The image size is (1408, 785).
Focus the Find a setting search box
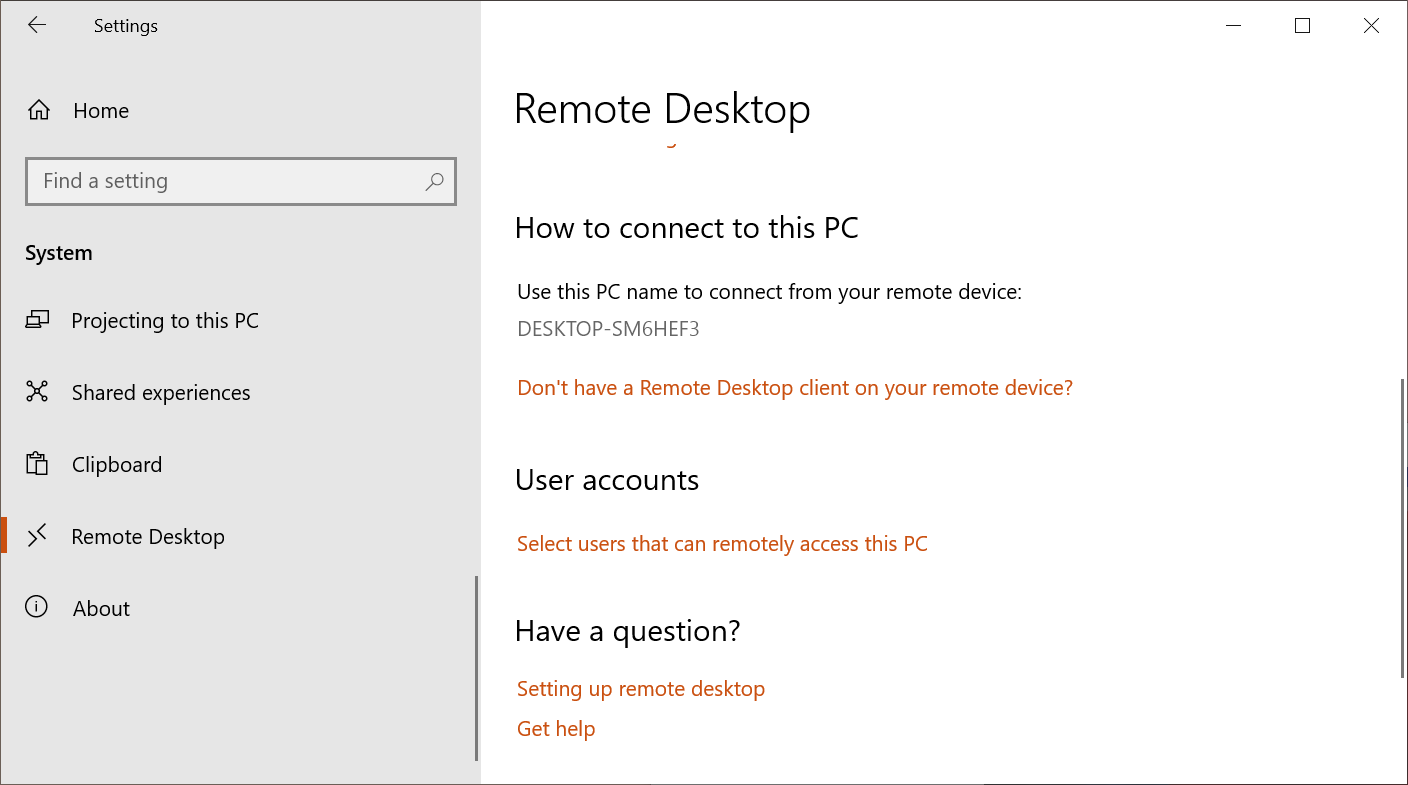228,181
